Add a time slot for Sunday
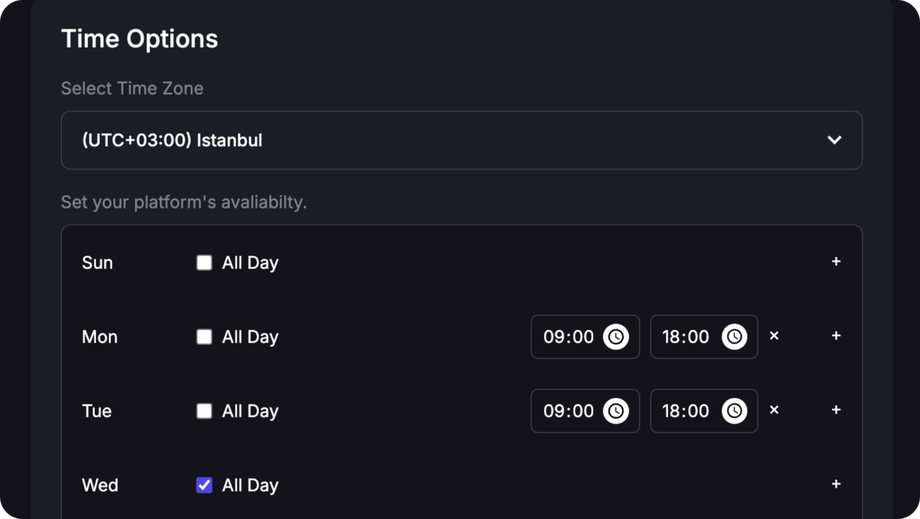 pos(836,262)
